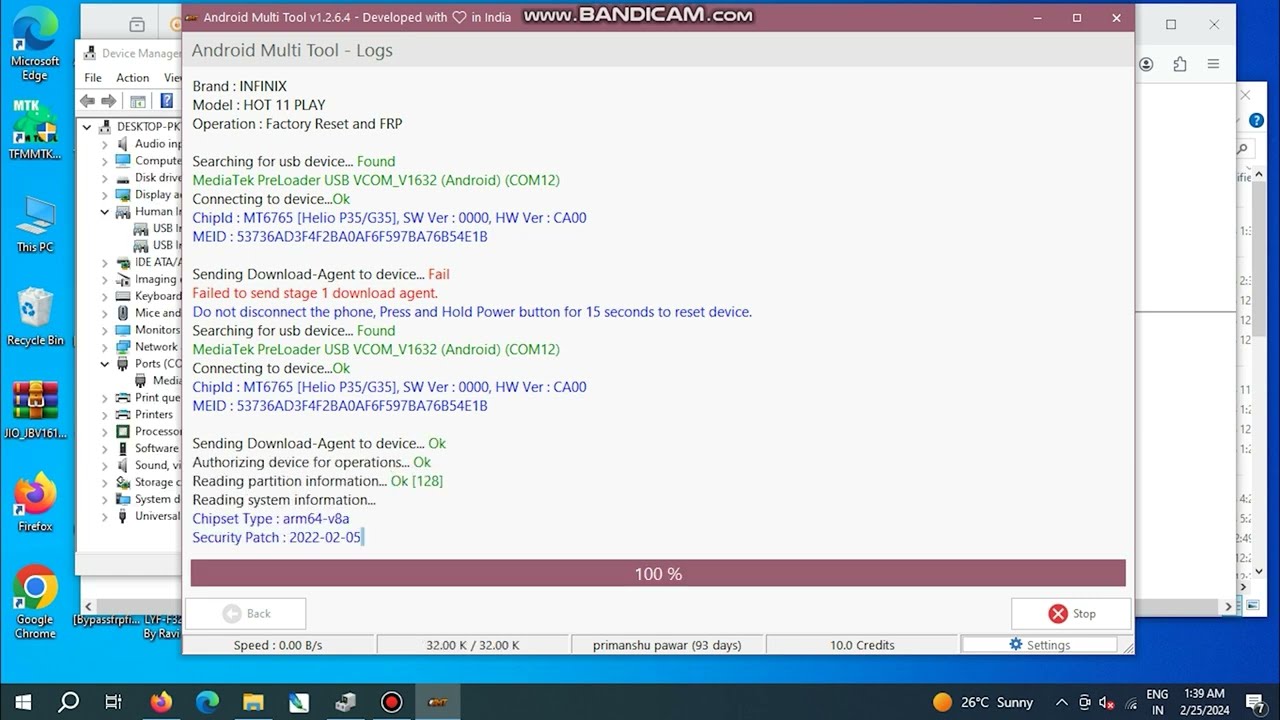Open File menu in Device Manager
Viewport: 1280px width, 720px height.
click(x=93, y=78)
